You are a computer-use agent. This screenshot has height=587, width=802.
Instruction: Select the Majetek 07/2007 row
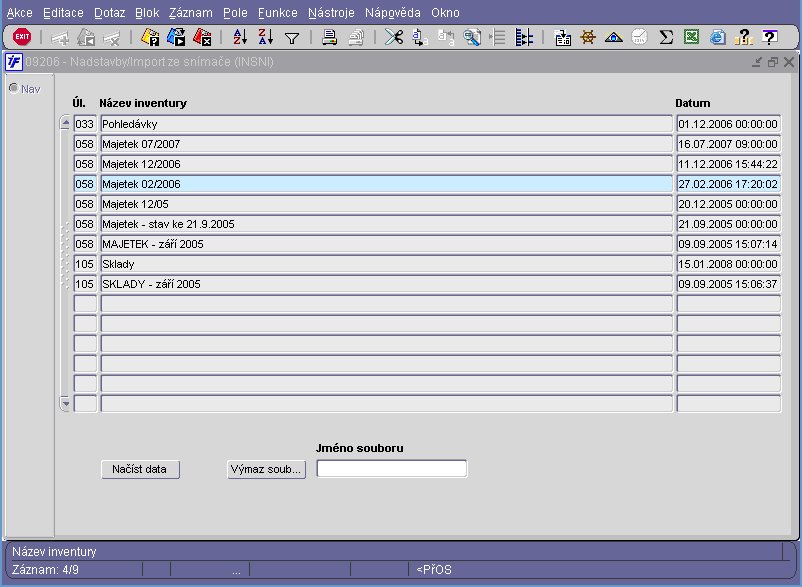click(386, 144)
